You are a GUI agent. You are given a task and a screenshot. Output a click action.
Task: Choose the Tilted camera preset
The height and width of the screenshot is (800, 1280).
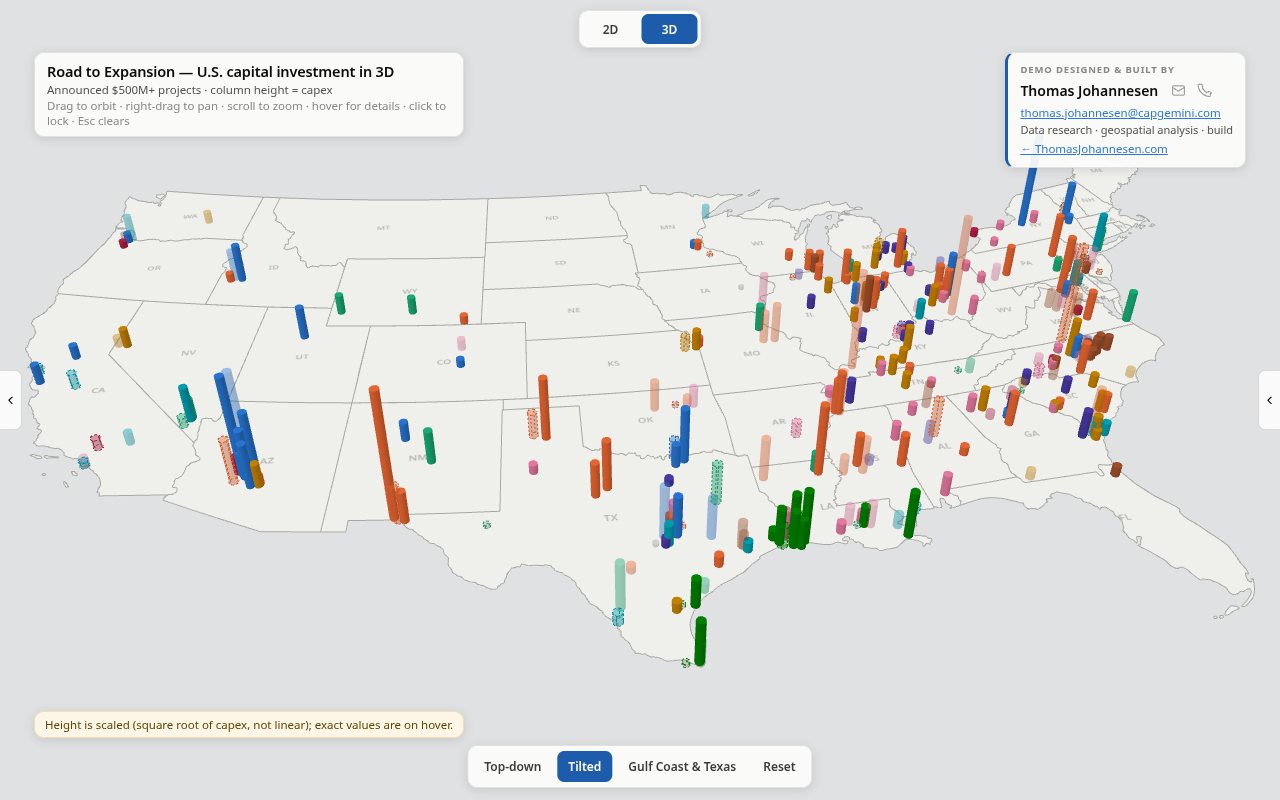584,767
